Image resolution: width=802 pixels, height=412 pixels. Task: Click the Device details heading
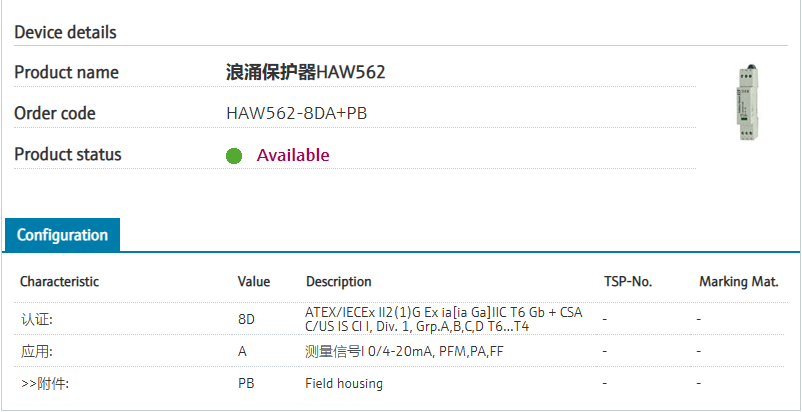(x=65, y=32)
